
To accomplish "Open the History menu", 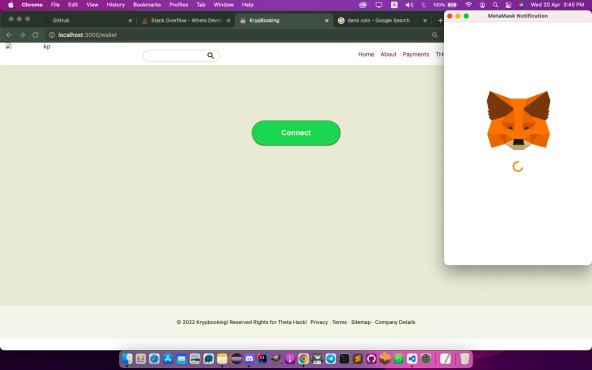I will [116, 5].
